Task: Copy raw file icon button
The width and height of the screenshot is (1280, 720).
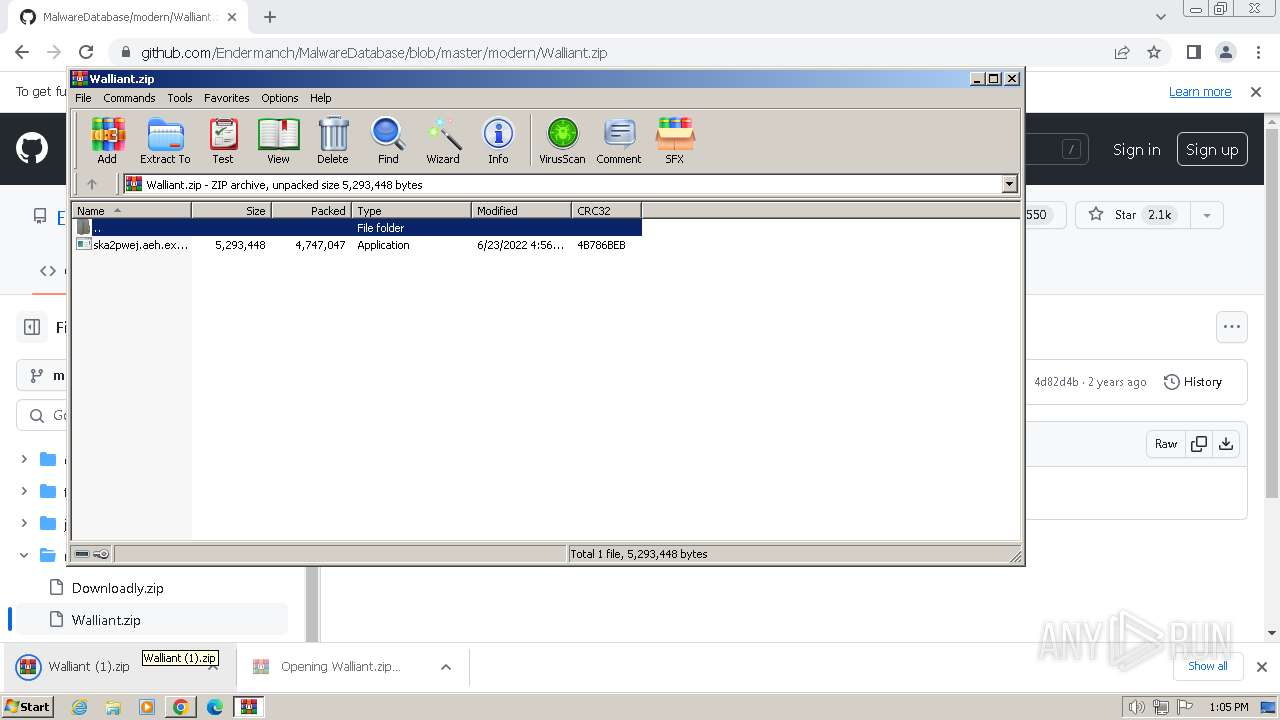Action: pos(1199,444)
